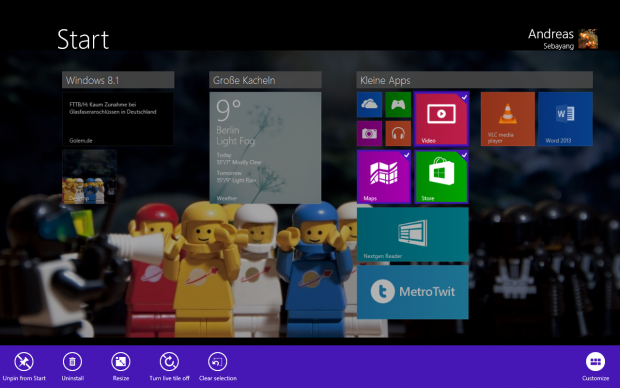This screenshot has width=620, height=388.
Task: Click the Andreas user account name
Action: tap(551, 34)
